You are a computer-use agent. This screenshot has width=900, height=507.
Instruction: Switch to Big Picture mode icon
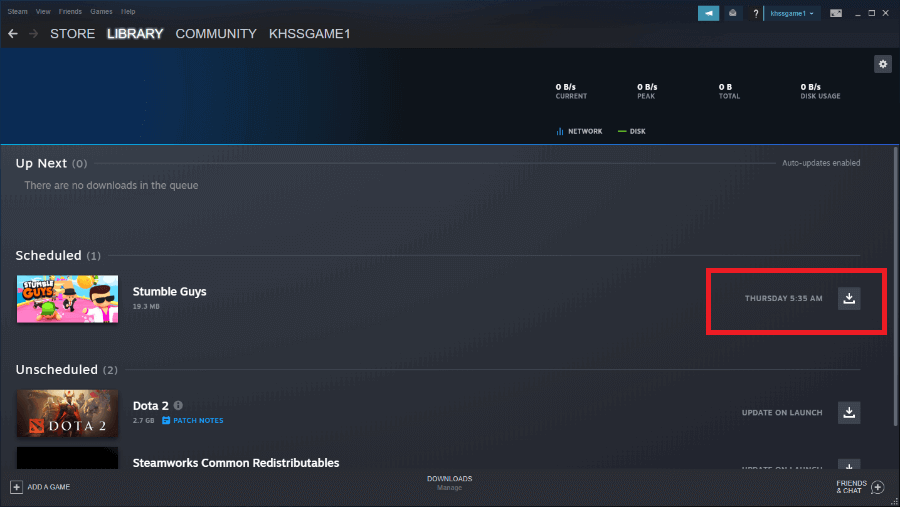[836, 13]
